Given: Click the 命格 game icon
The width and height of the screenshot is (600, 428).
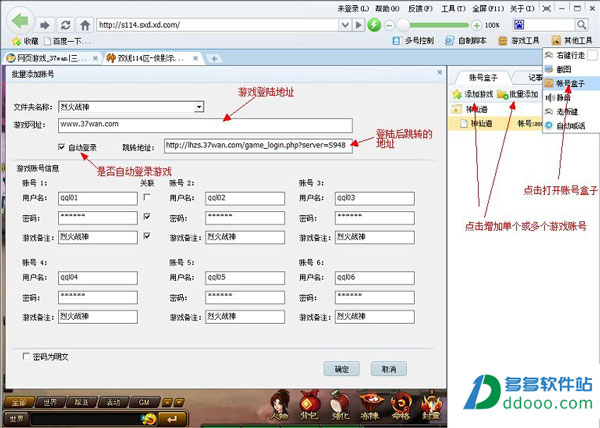Looking at the screenshot, I should (401, 406).
